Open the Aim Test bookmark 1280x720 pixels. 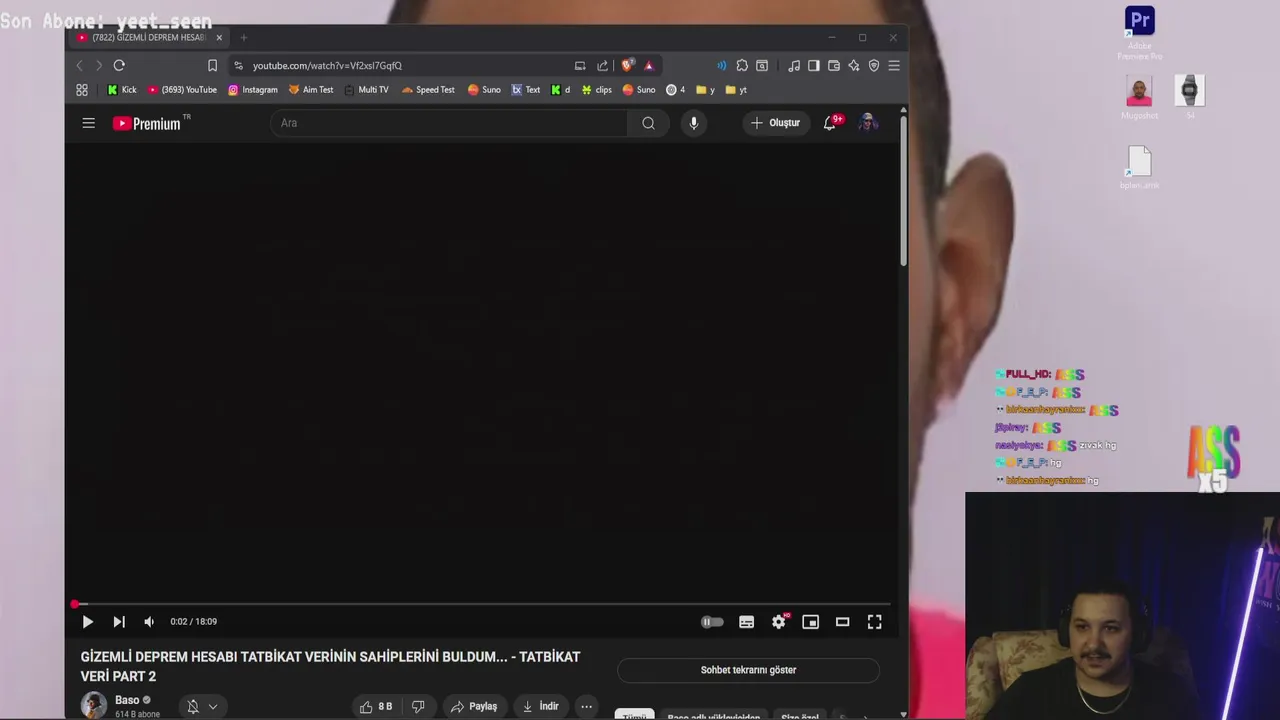pyautogui.click(x=311, y=90)
